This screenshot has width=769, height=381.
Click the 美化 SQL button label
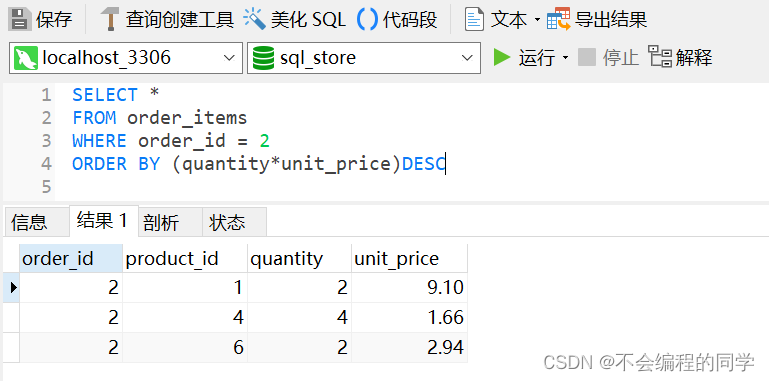308,20
